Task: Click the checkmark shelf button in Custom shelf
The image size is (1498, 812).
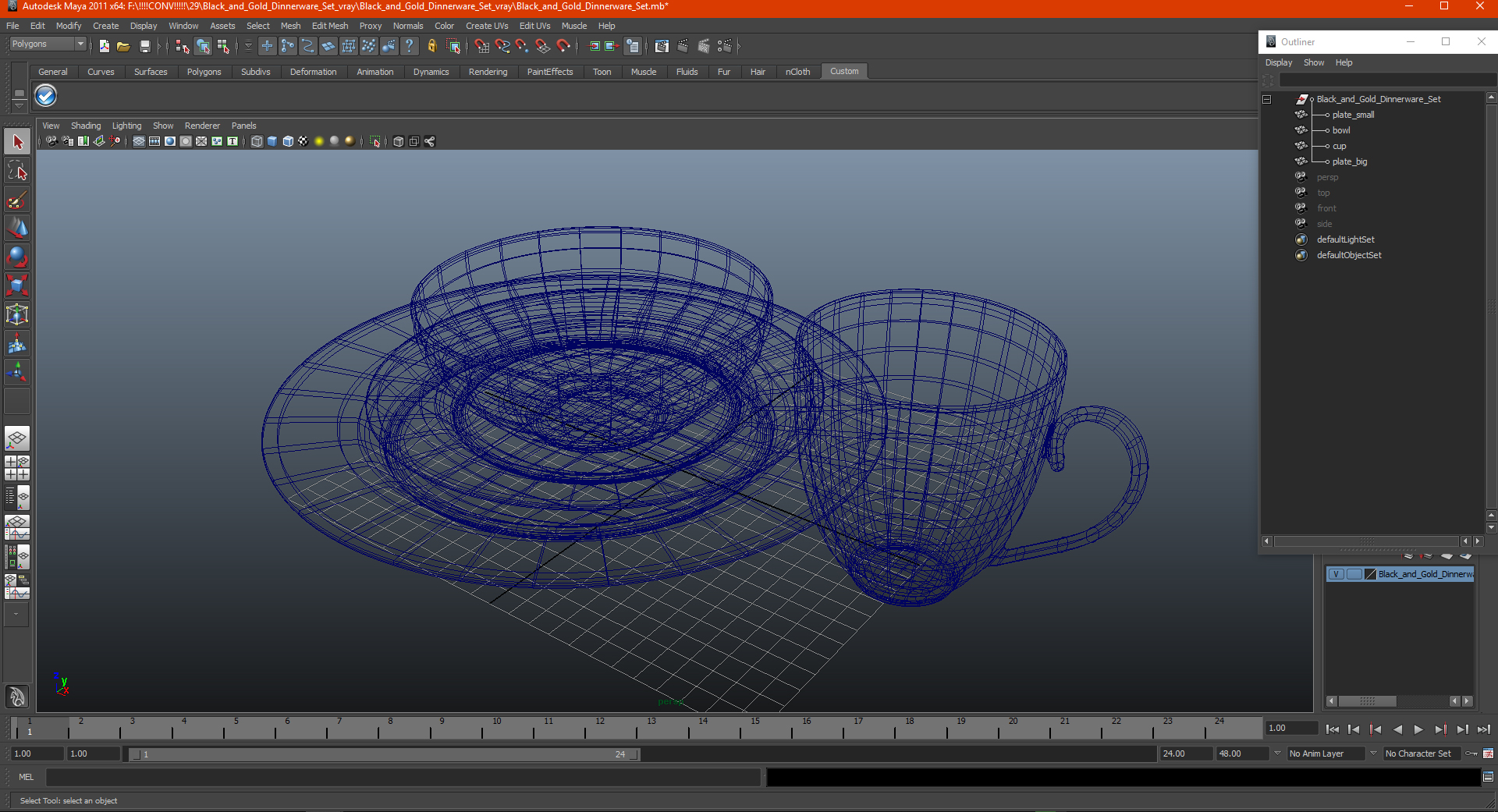Action: [46, 96]
